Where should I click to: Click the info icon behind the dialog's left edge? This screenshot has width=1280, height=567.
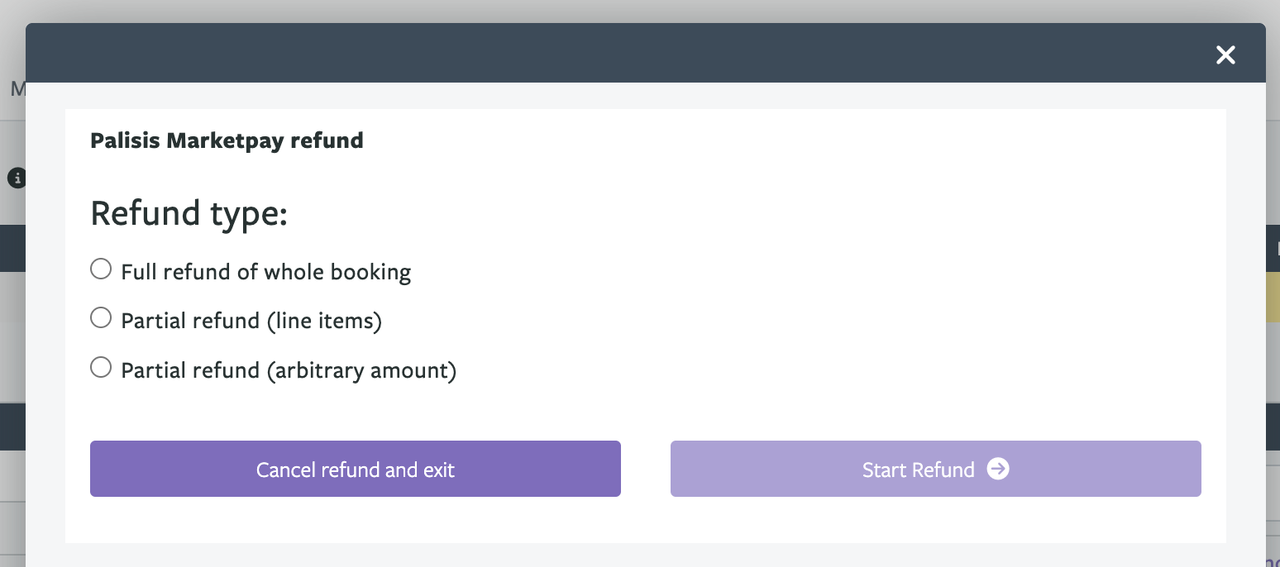pos(16,178)
